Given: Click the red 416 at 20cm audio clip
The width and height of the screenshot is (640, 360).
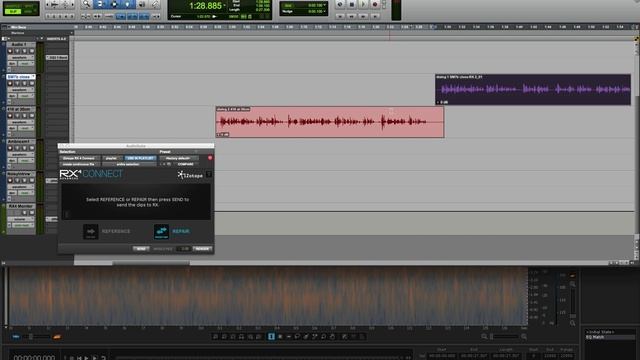Looking at the screenshot, I should tap(330, 122).
